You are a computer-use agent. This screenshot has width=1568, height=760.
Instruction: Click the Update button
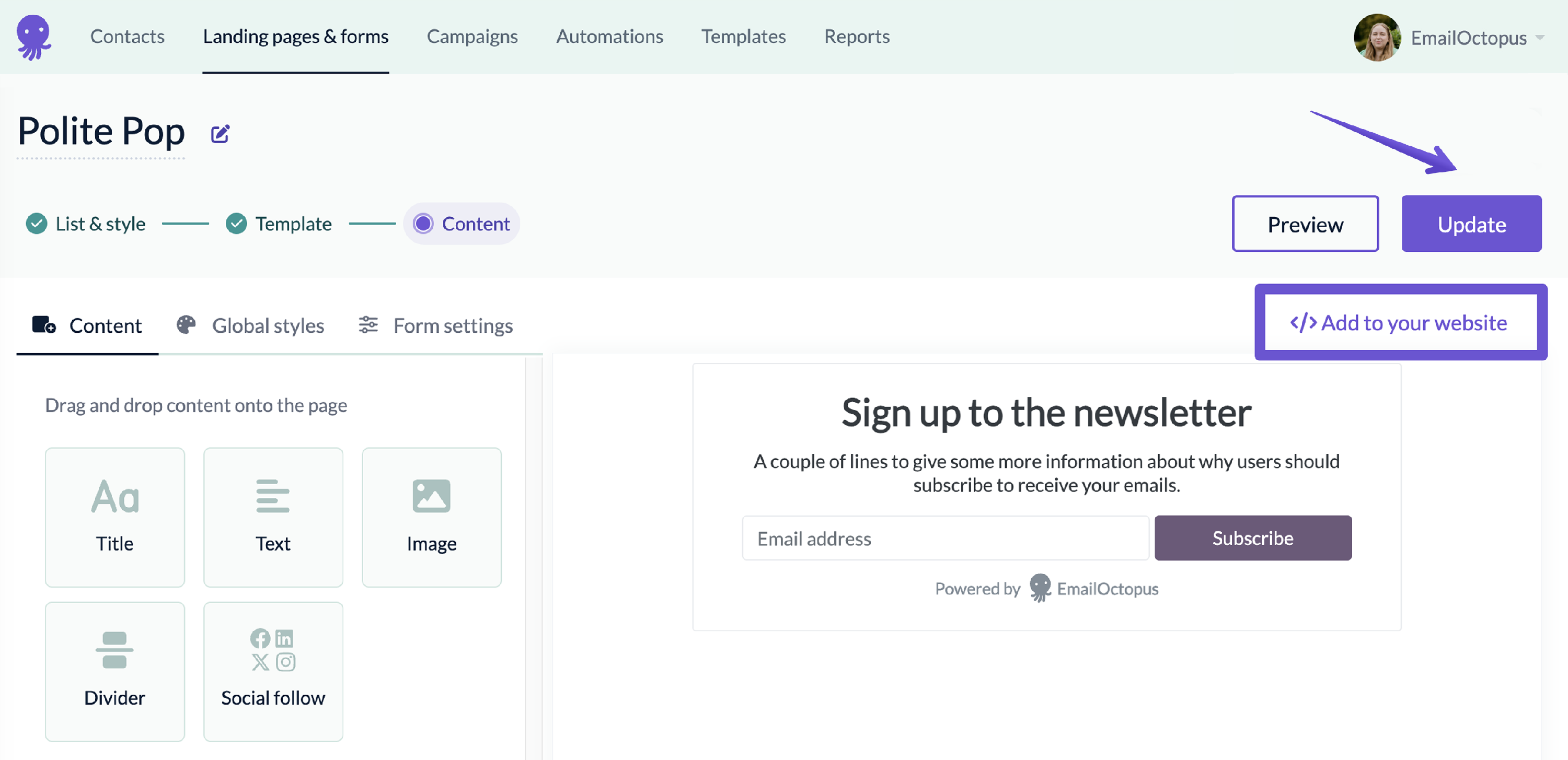pyautogui.click(x=1471, y=224)
